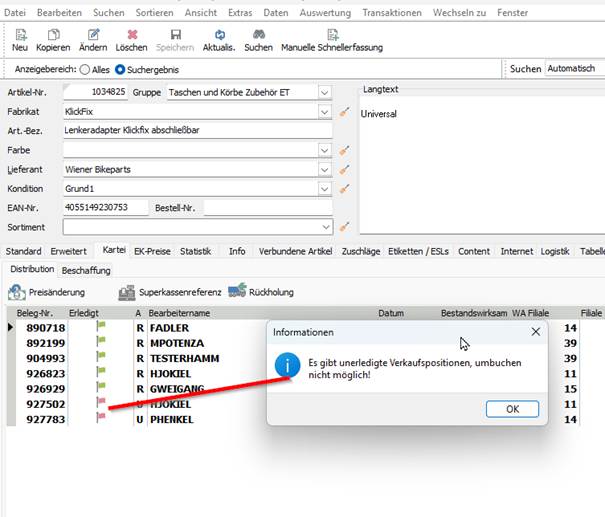The height and width of the screenshot is (517, 605).
Task: Click the Datum column header
Action: click(x=391, y=313)
